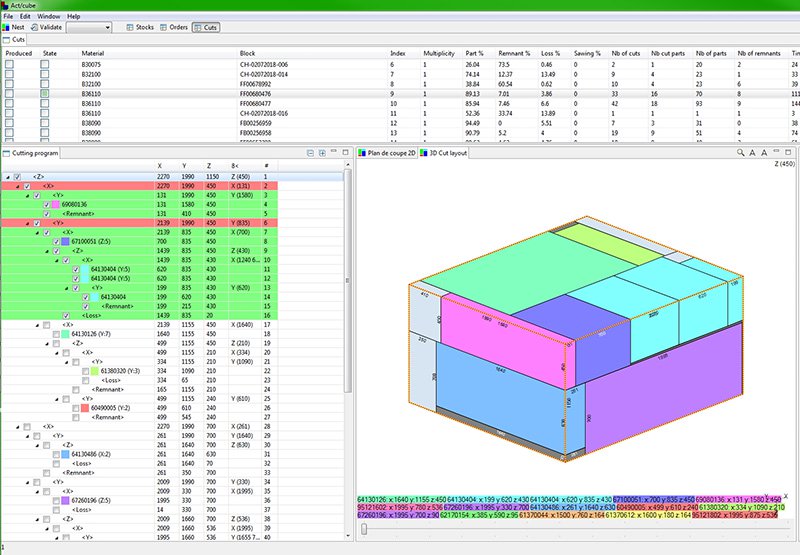Click the Orders toolbar button
Image resolution: width=800 pixels, height=555 pixels.
[171, 28]
